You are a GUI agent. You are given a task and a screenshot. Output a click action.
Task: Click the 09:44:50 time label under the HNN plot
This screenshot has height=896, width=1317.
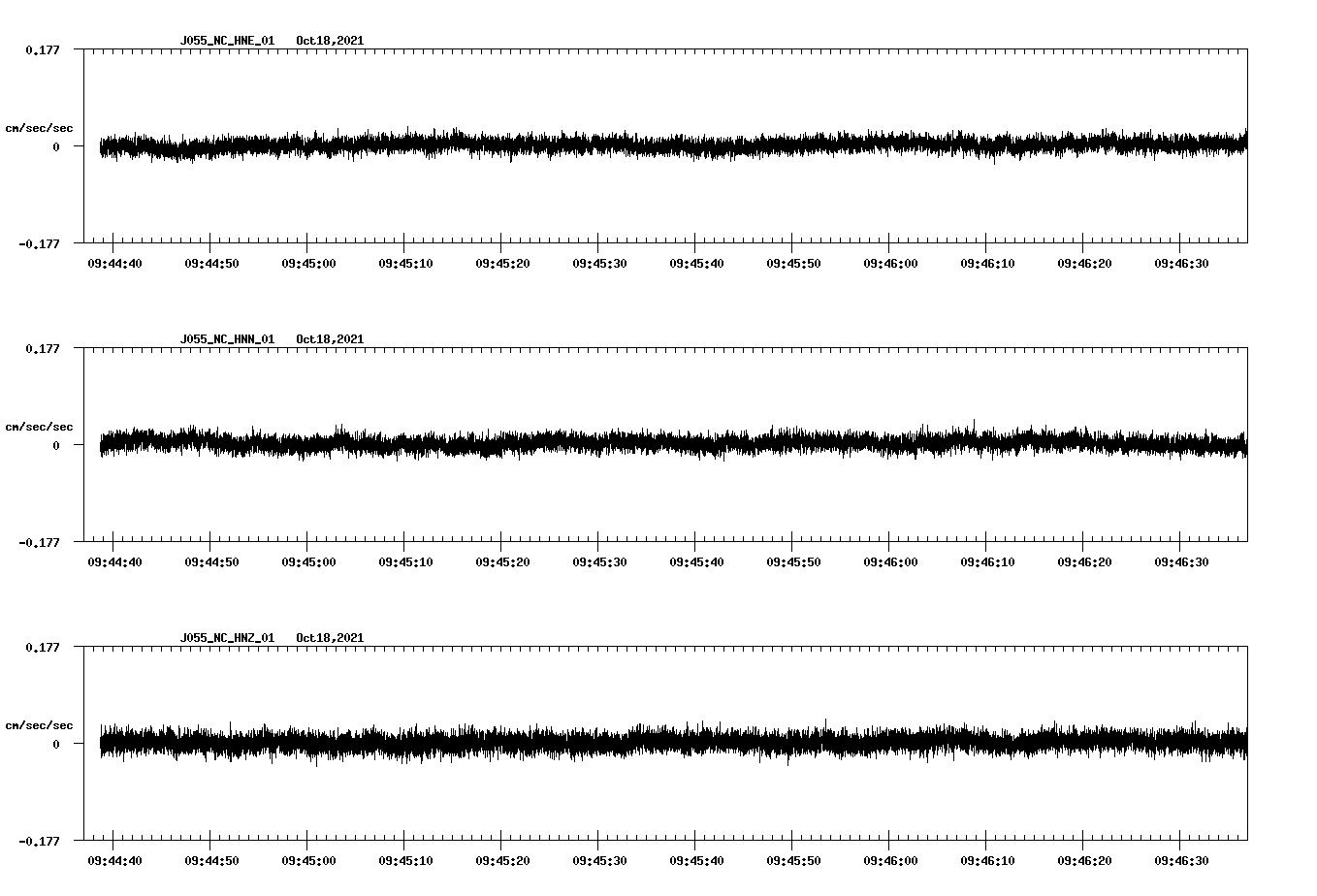(211, 561)
